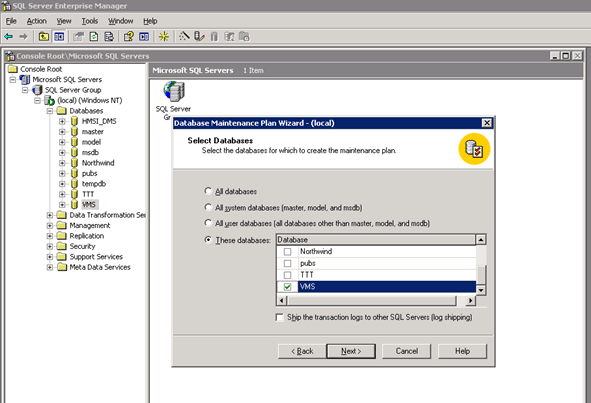The image size is (591, 403).
Task: Click the Run a Wizard wand icon
Action: [x=184, y=37]
